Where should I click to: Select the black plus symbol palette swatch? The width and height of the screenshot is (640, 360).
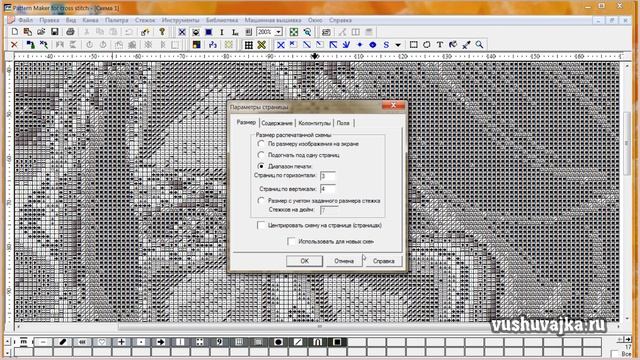[x=121, y=342]
